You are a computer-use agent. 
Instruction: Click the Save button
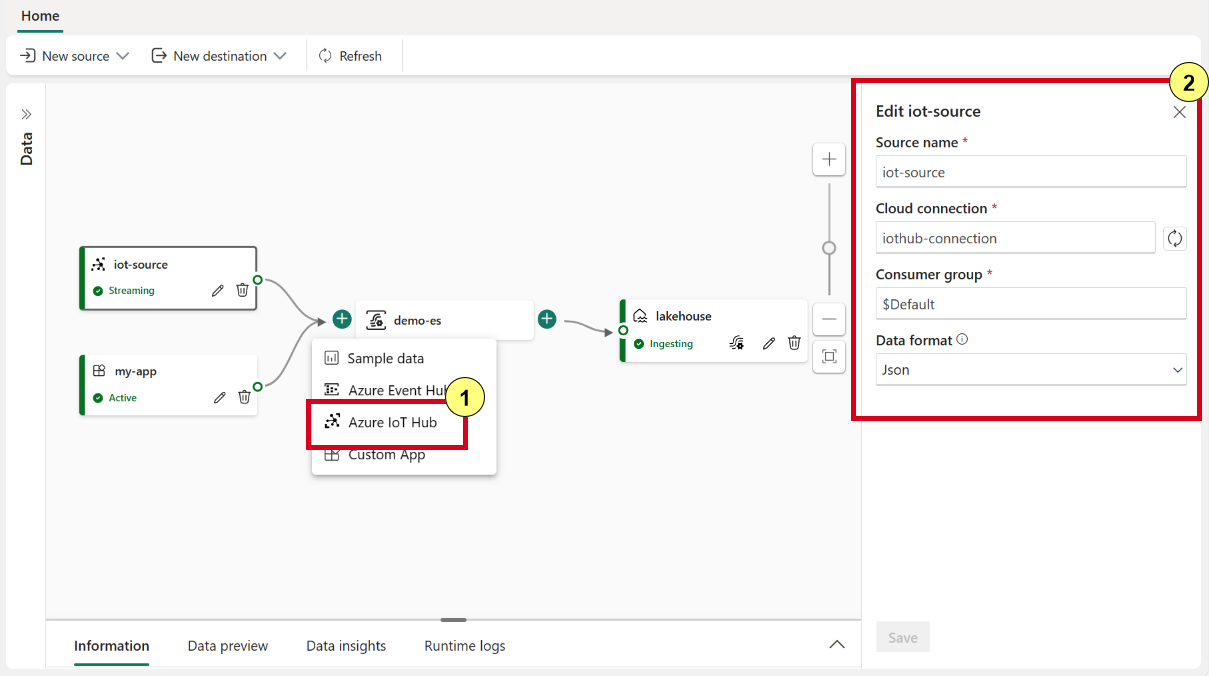point(903,637)
